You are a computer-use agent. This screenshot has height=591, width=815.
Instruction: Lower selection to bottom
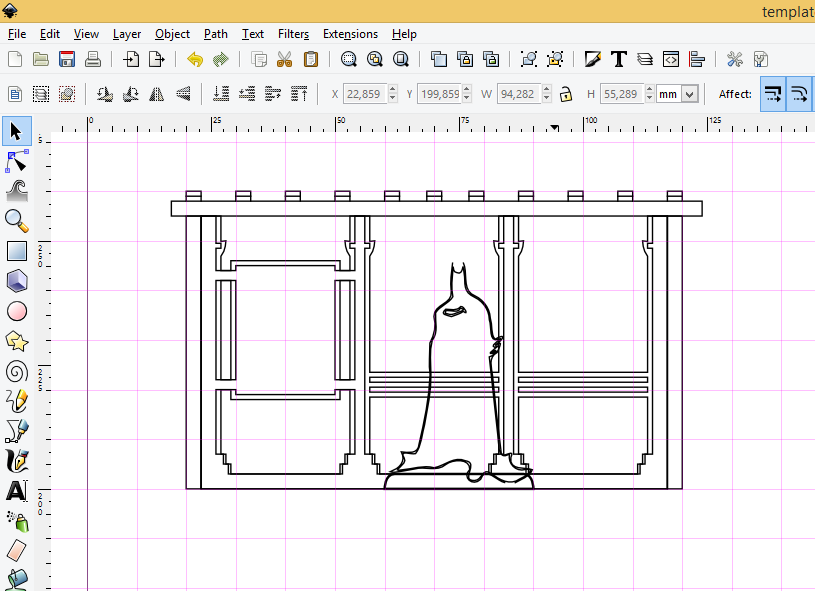[221, 94]
